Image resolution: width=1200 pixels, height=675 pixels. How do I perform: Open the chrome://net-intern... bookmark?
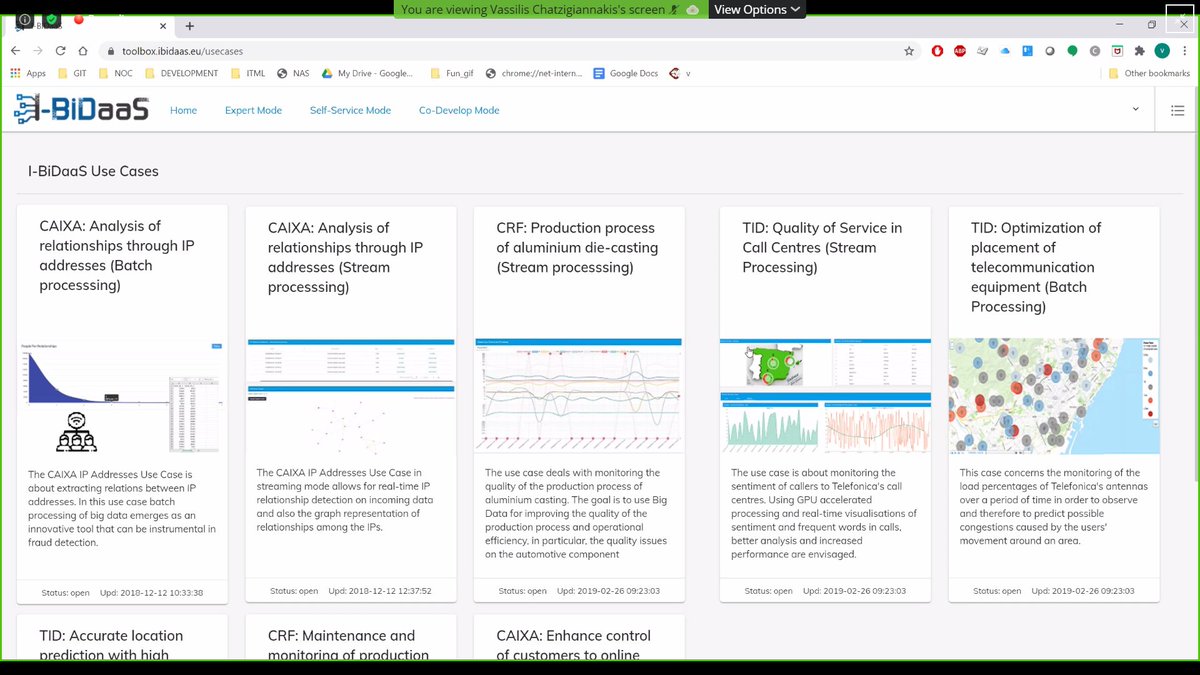534,73
